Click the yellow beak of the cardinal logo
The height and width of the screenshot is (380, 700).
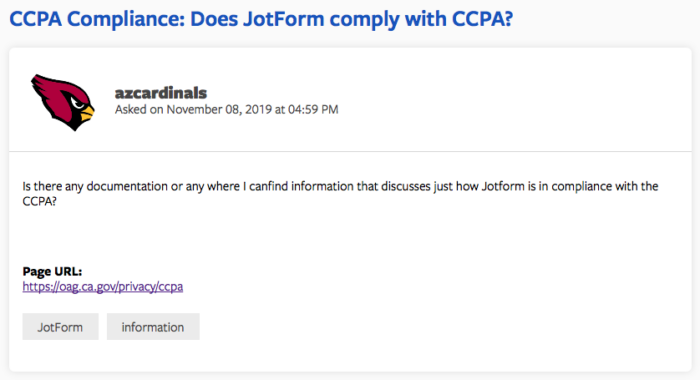click(x=88, y=112)
